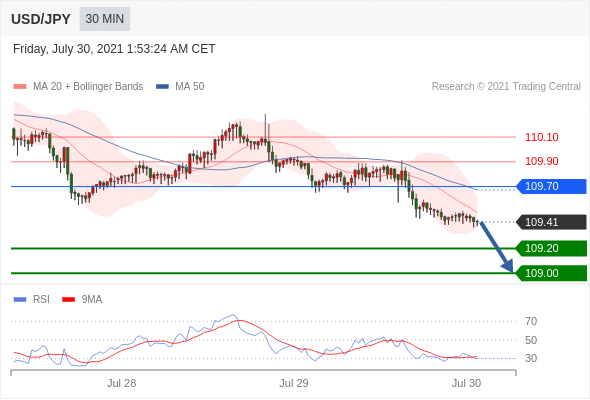Select the green 109.00 support tag
This screenshot has width=590, height=400.
tap(551, 273)
